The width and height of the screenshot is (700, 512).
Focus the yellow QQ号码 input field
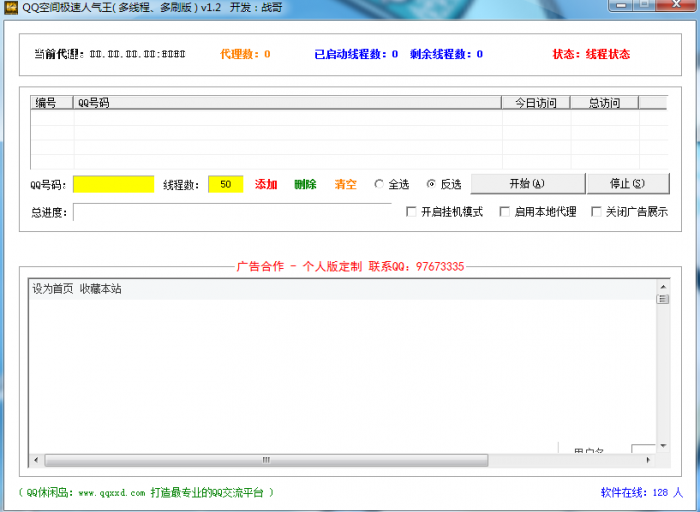(114, 184)
